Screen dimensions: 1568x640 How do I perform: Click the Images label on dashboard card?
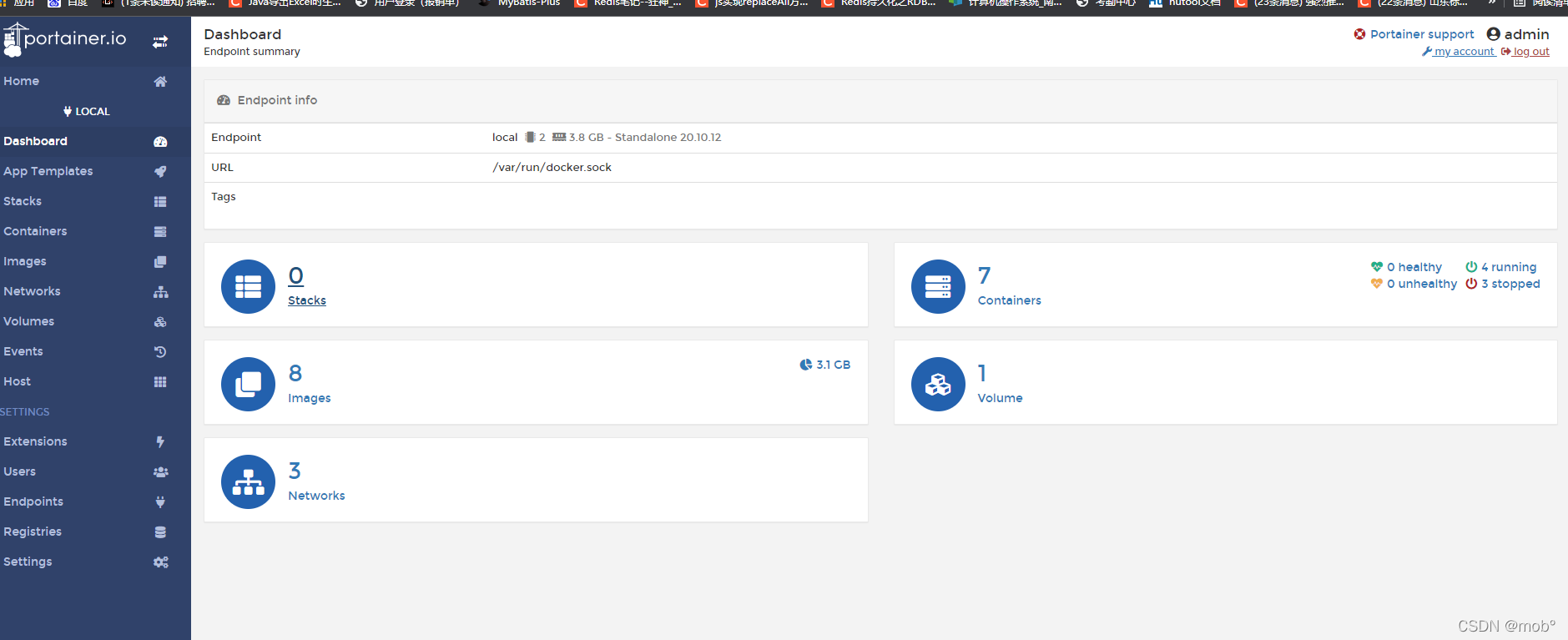pos(310,398)
